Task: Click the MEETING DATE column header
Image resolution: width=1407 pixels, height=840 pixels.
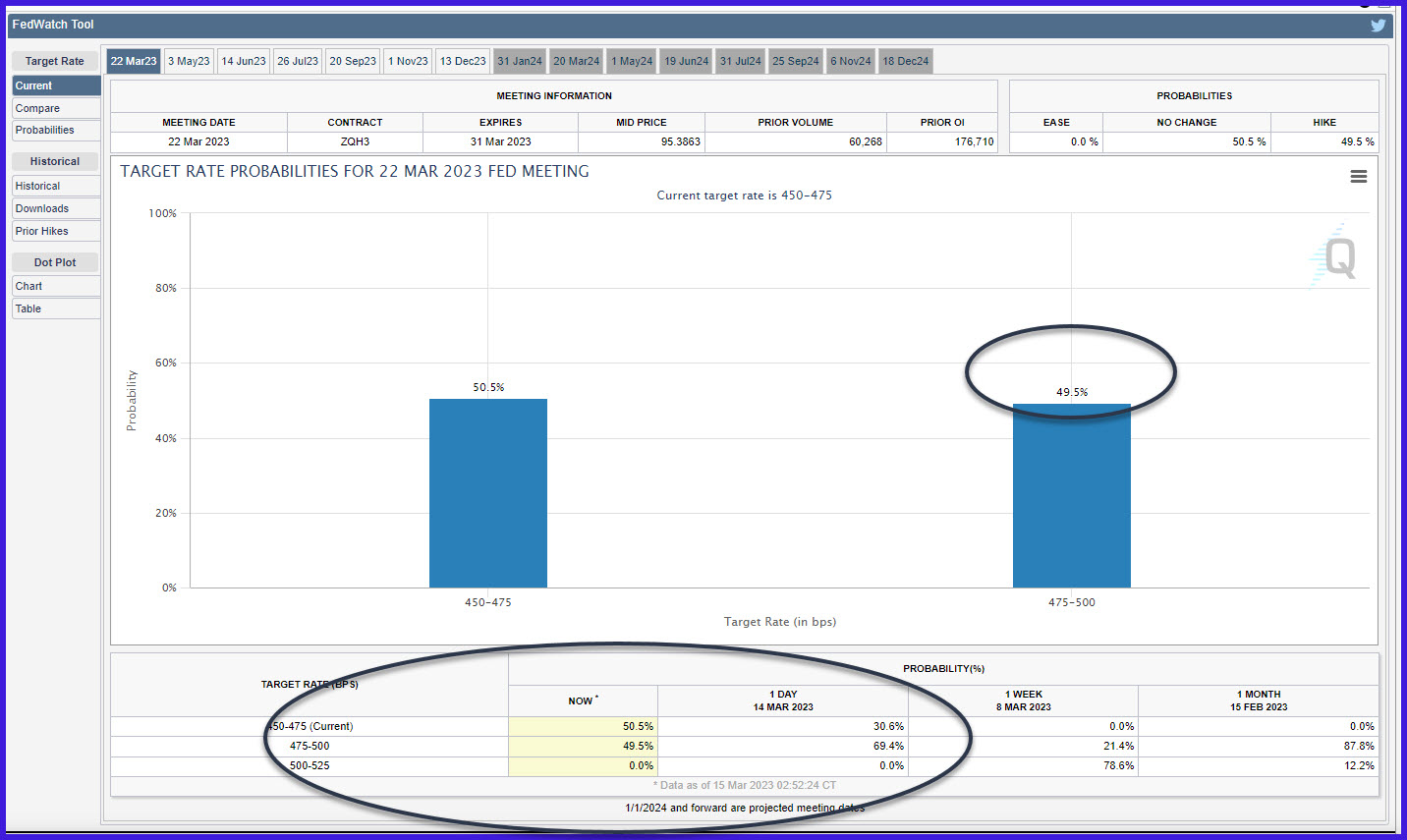Action: coord(198,122)
